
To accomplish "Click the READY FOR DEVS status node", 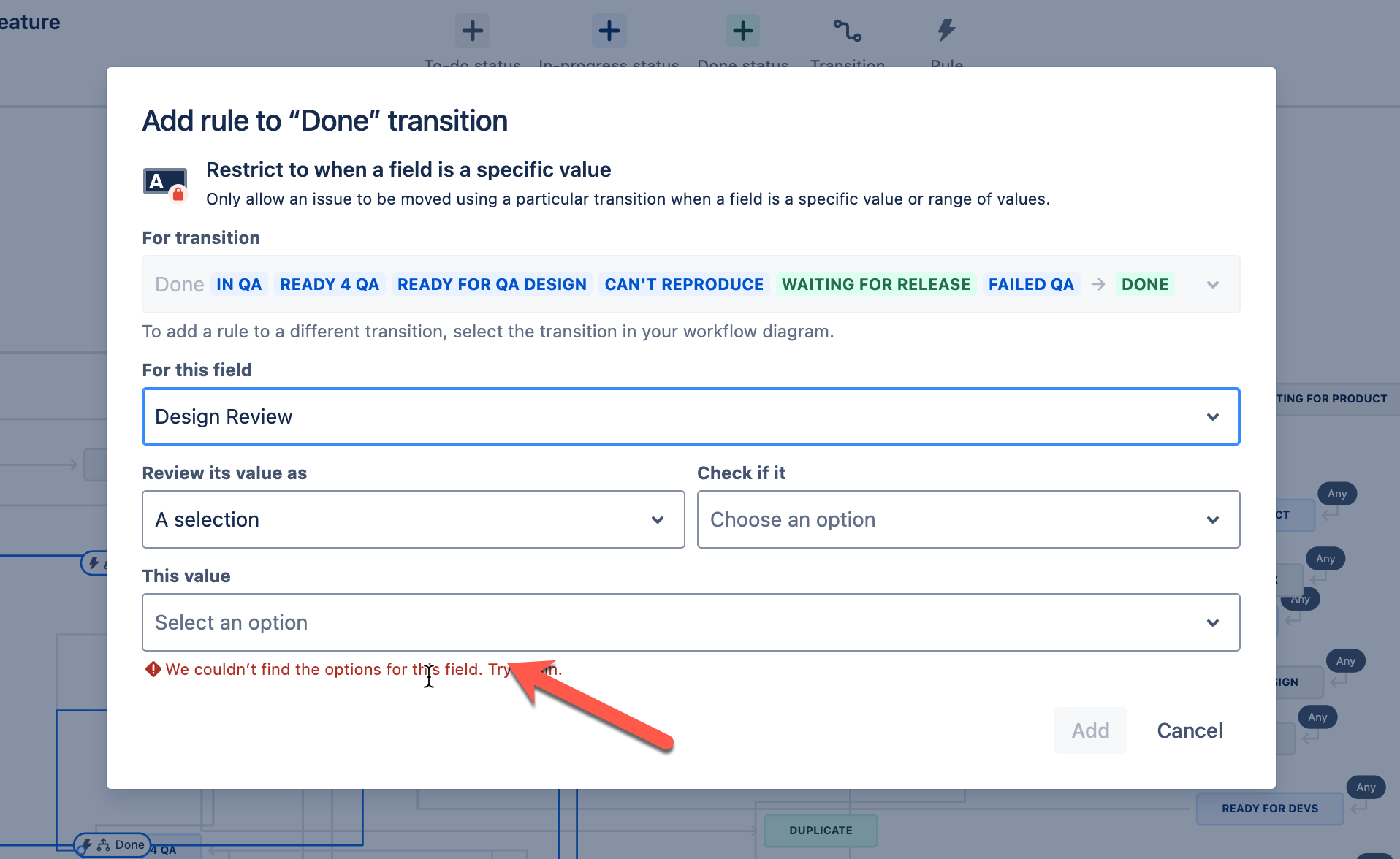I will pos(1270,809).
